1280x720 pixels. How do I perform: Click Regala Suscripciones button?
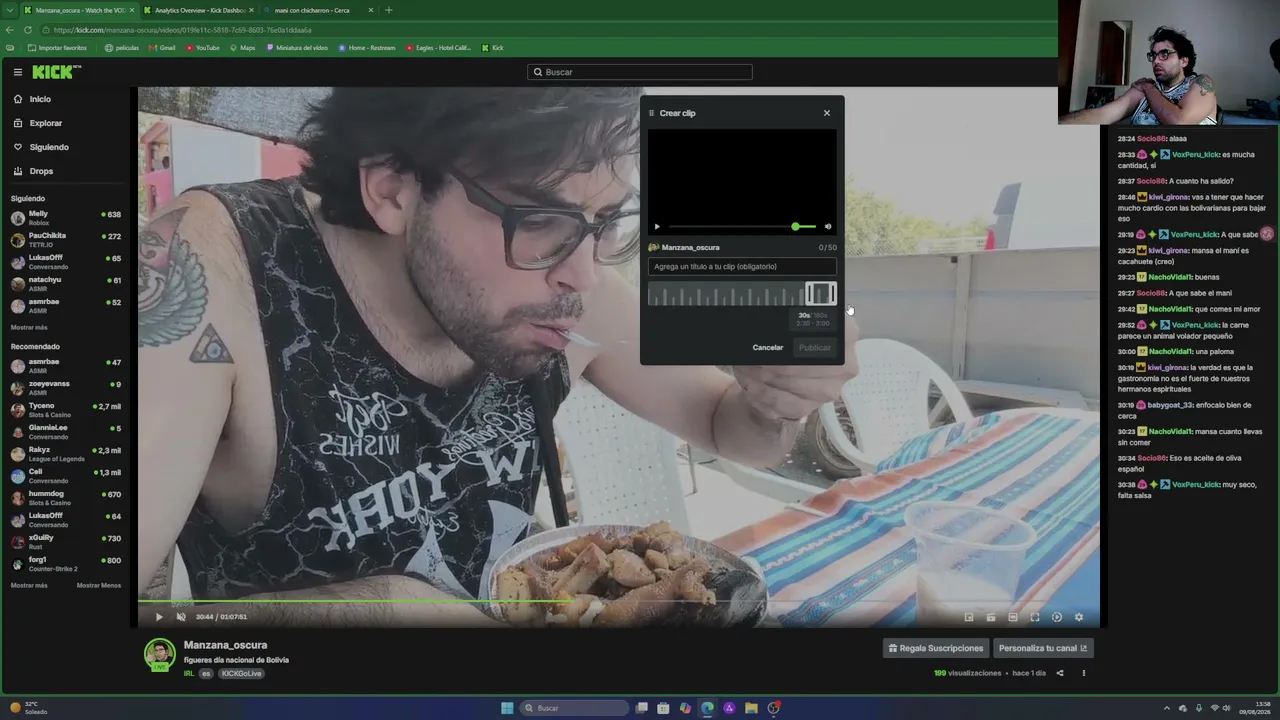tap(936, 648)
